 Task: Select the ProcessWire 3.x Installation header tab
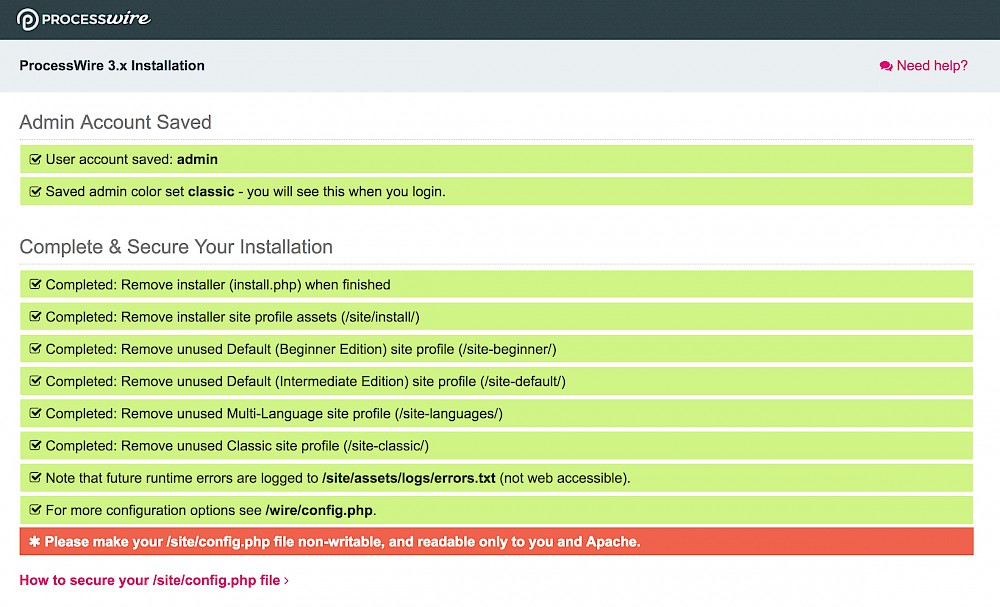click(111, 65)
